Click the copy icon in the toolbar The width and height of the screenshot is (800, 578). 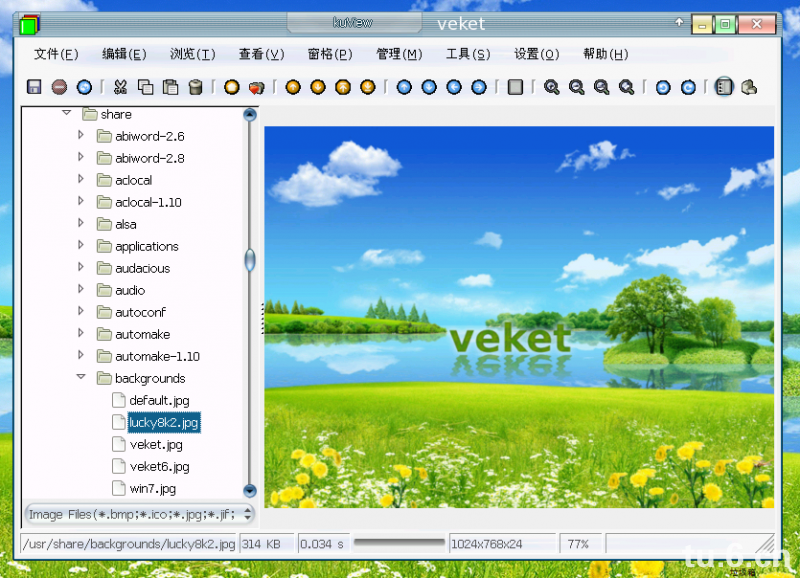145,87
